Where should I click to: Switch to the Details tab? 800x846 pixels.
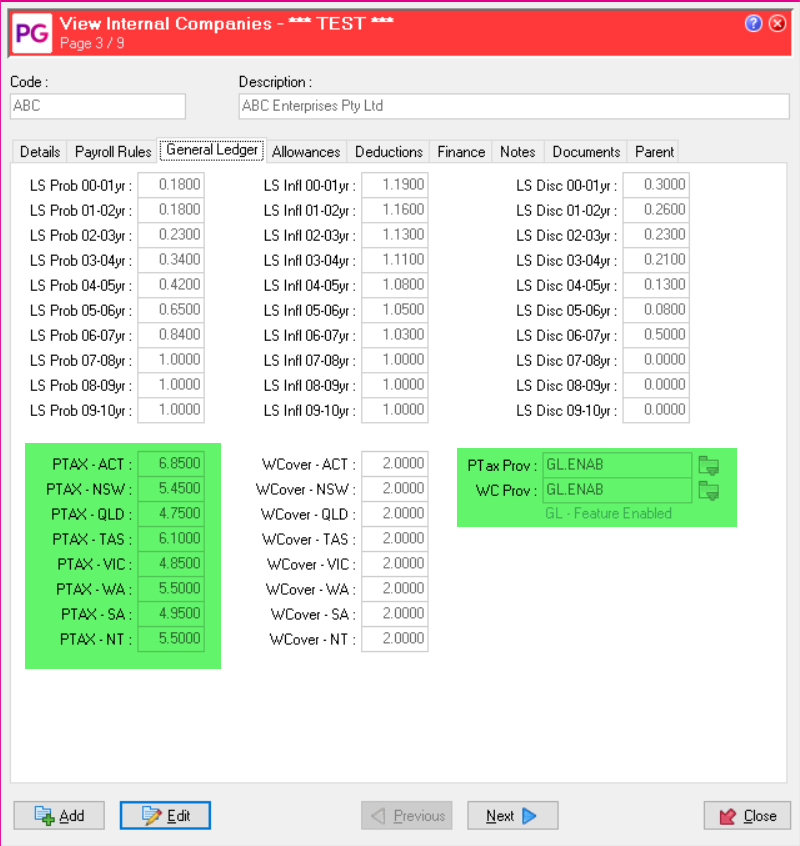click(40, 152)
